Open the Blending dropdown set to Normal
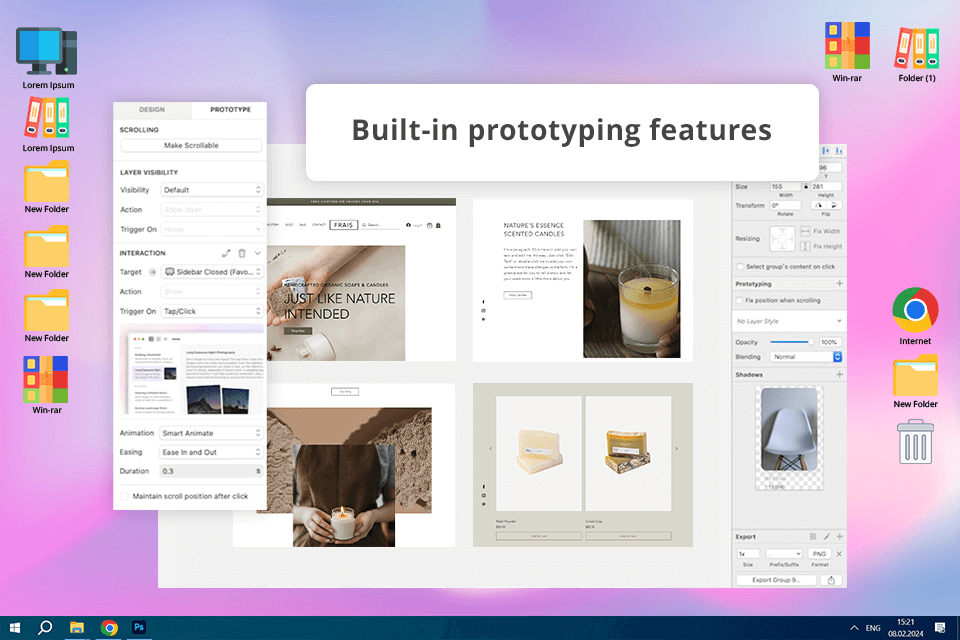 point(806,356)
